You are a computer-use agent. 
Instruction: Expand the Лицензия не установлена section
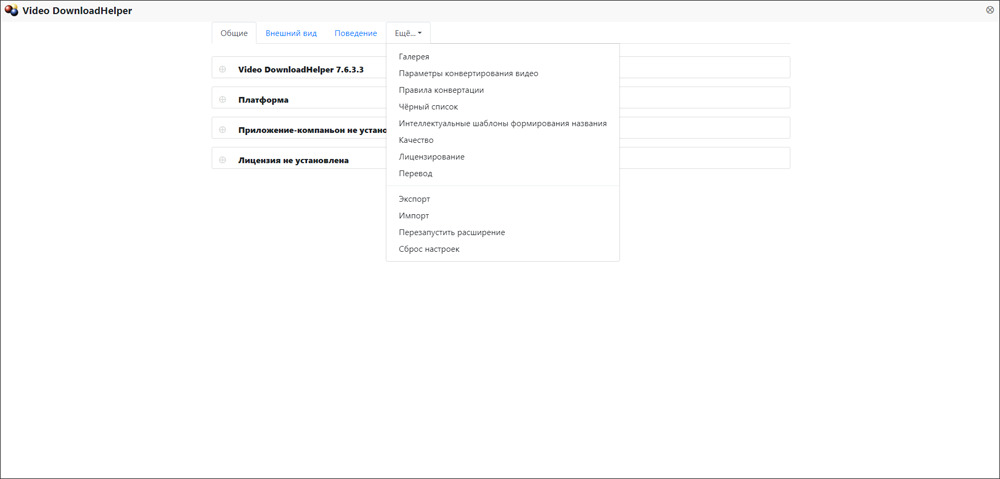click(x=223, y=160)
